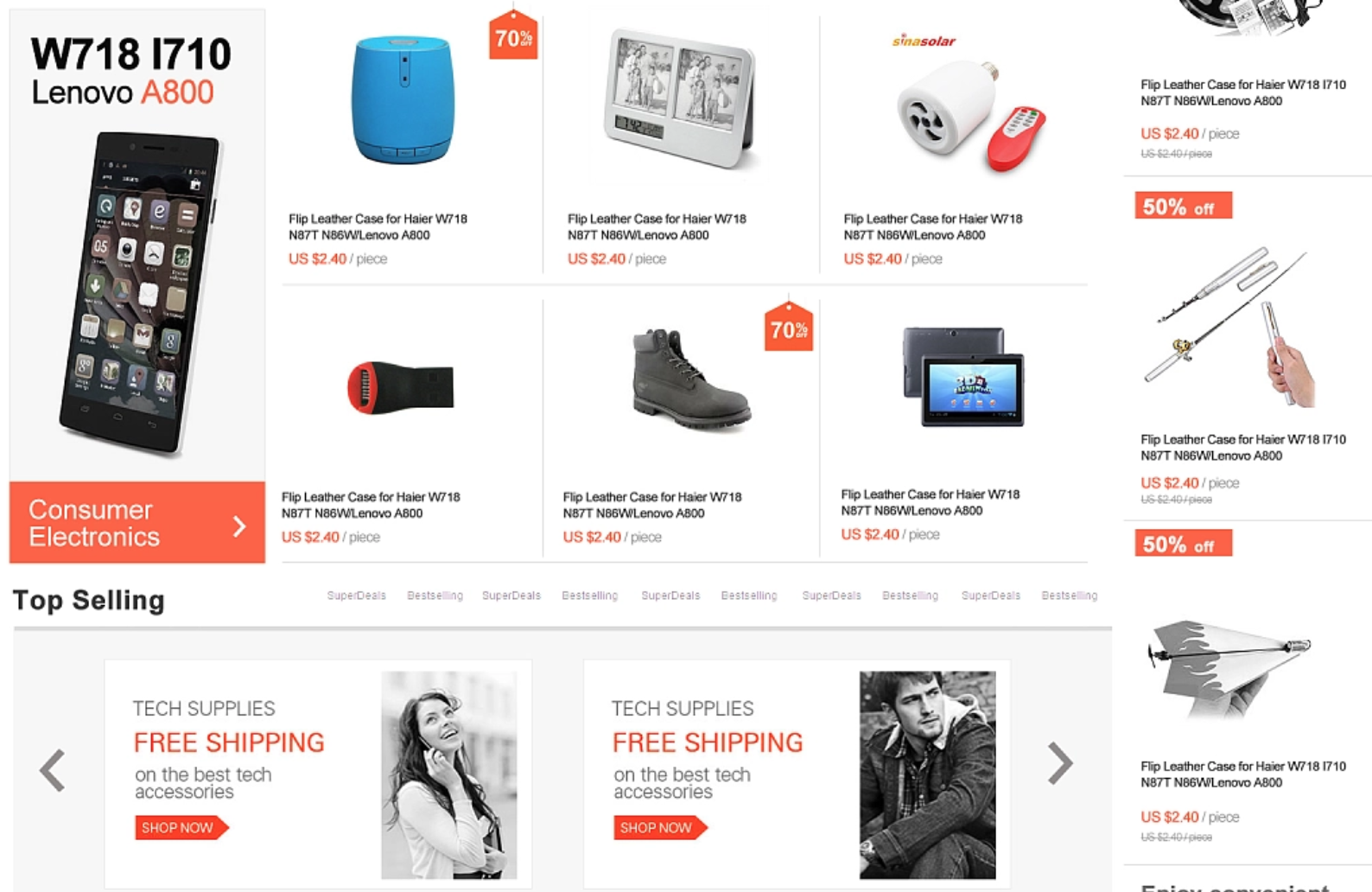This screenshot has width=1372, height=892.
Task: Click the 70% off tag on boot
Action: click(789, 327)
